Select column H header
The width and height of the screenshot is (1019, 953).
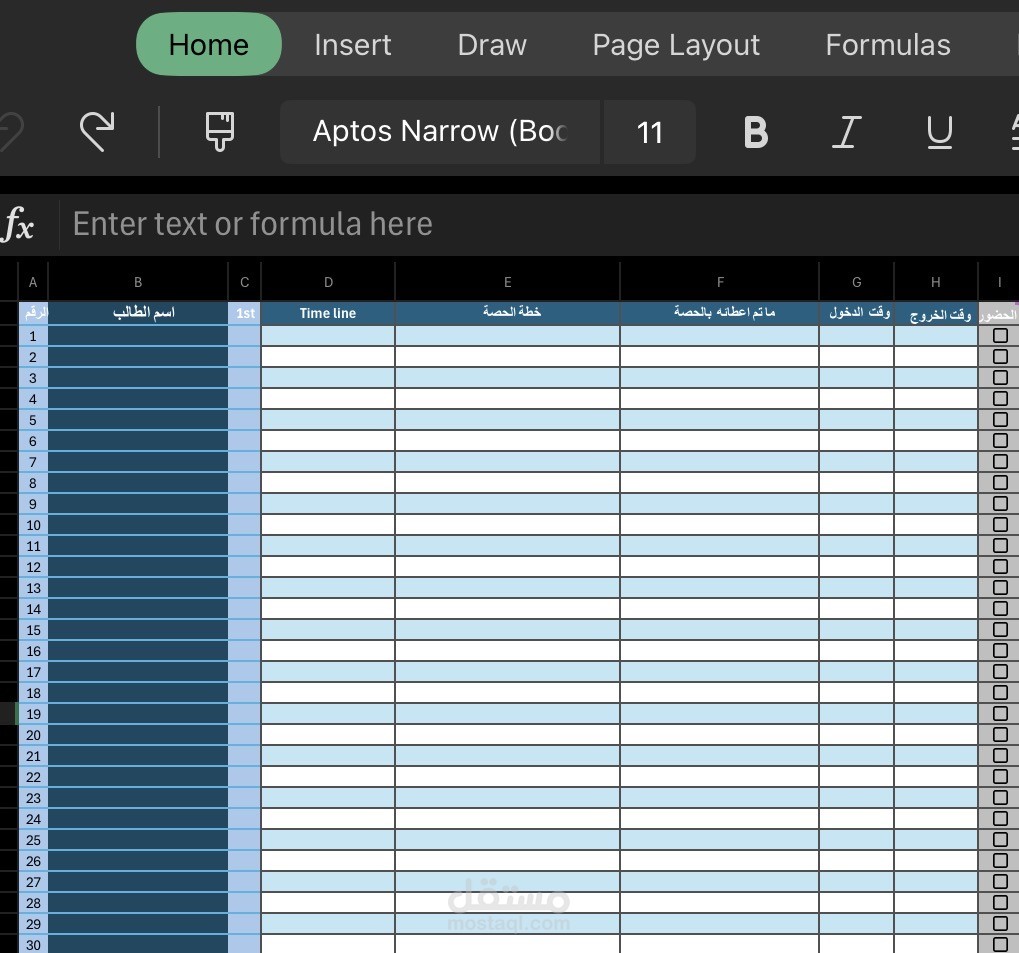(936, 282)
